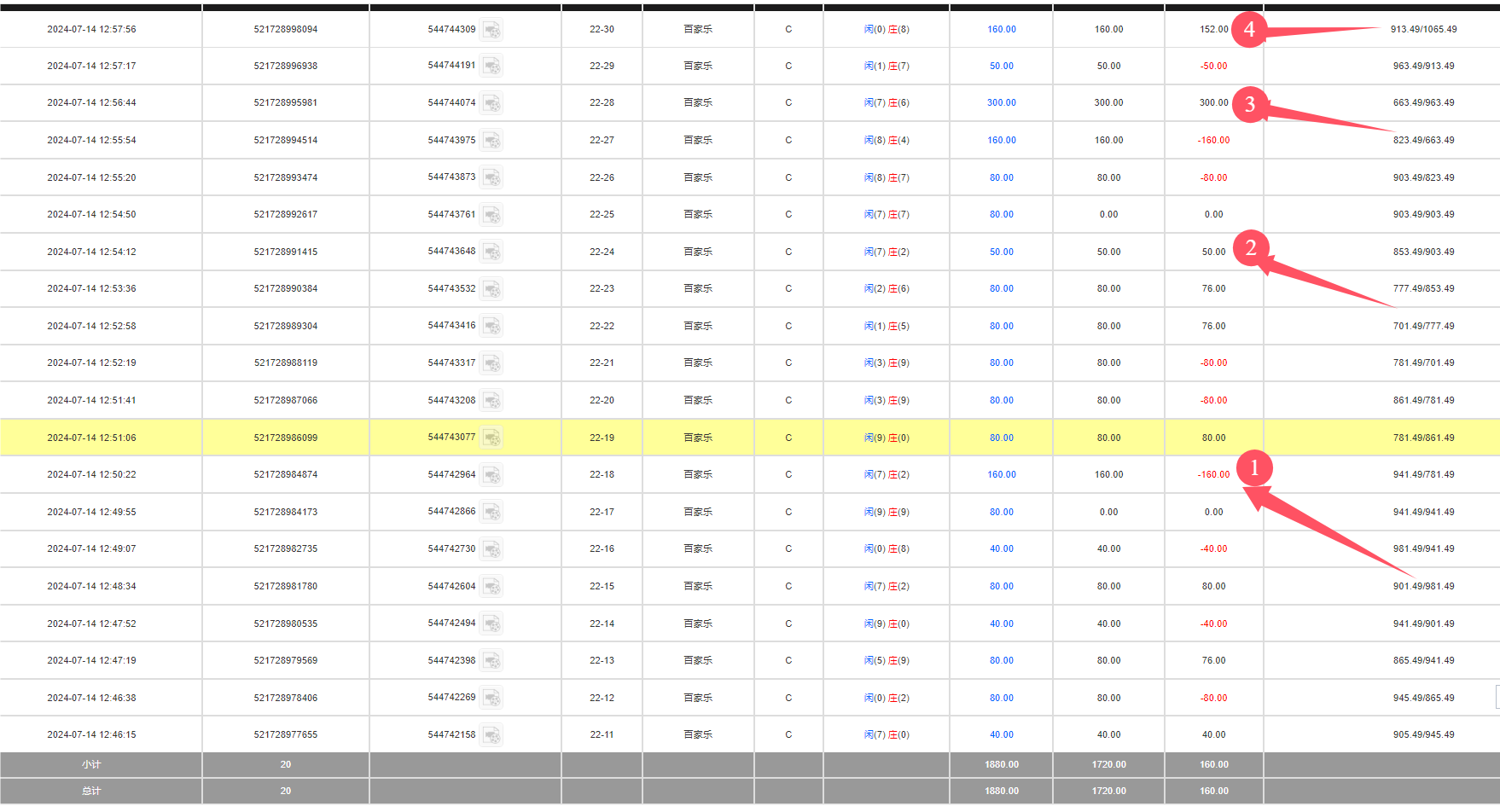Click the blue 300.00 bet amount link

coord(1001,102)
